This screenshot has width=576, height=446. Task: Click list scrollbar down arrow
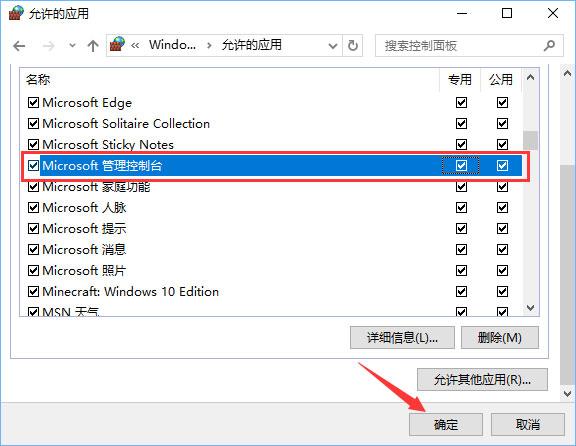click(530, 307)
